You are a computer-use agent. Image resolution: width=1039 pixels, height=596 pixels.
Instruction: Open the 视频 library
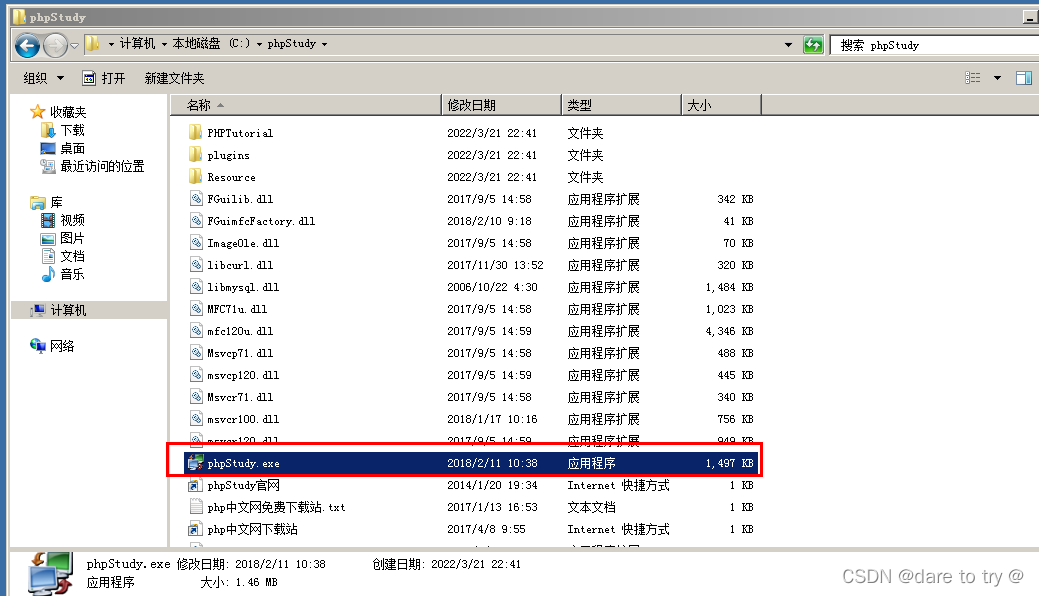coord(72,220)
